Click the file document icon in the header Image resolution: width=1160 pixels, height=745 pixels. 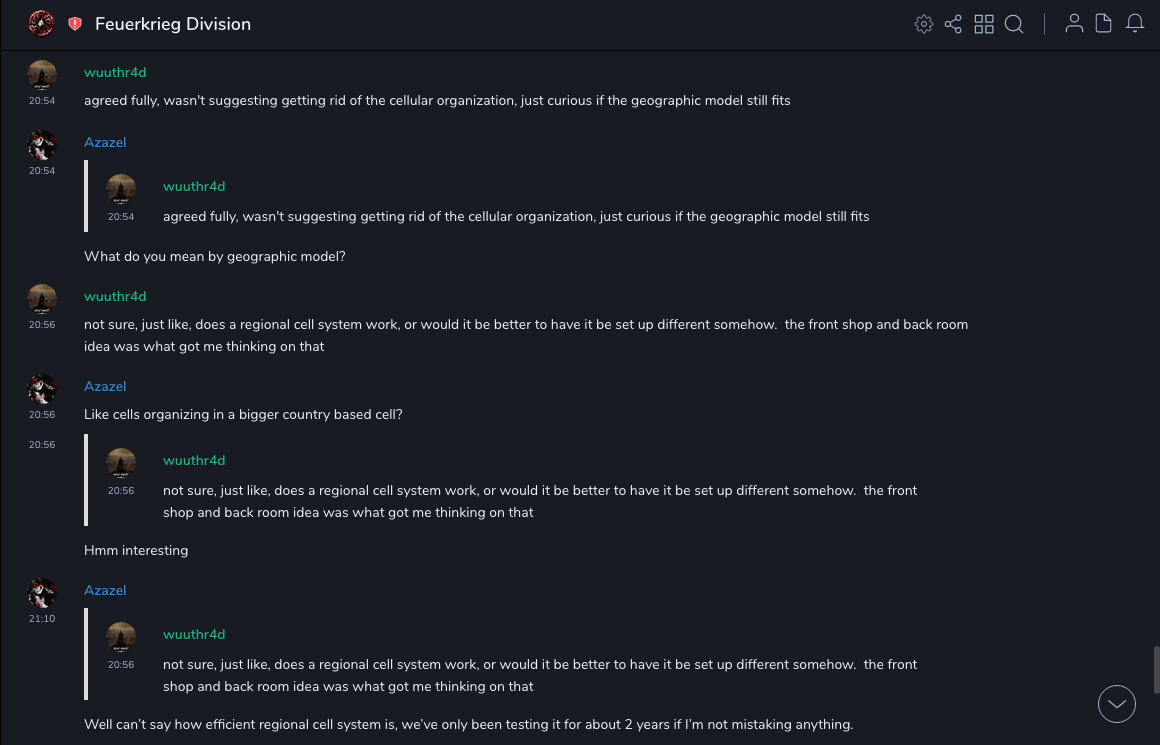pos(1104,24)
